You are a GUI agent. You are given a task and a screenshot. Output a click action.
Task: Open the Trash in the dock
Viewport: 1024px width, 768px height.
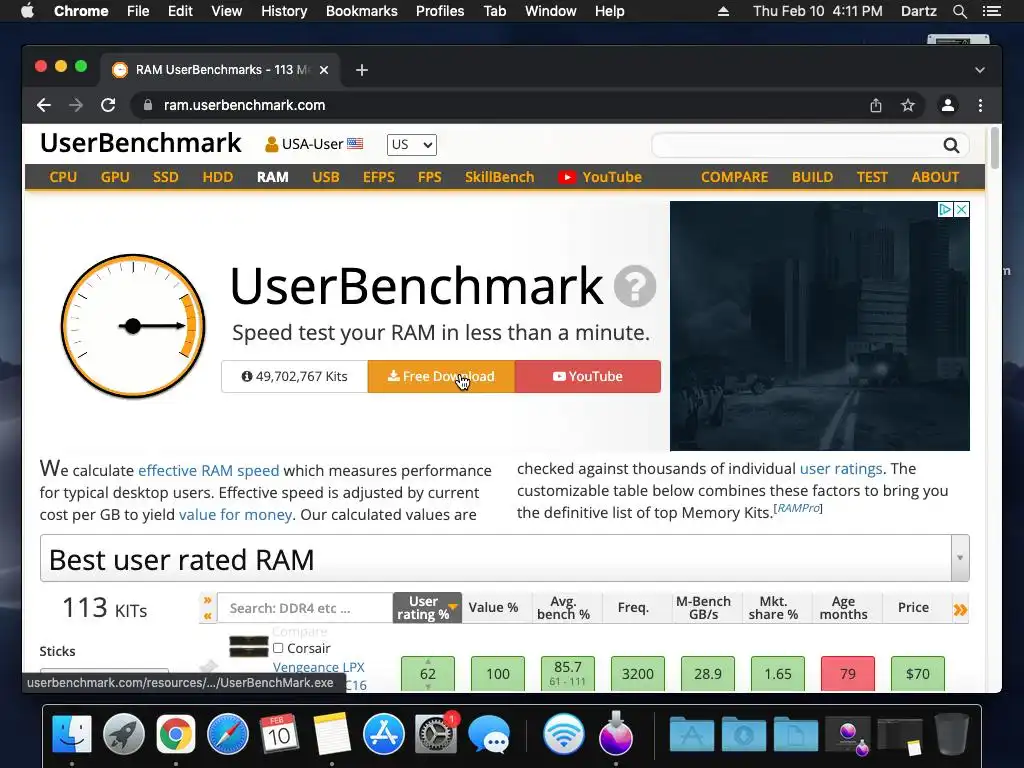952,734
